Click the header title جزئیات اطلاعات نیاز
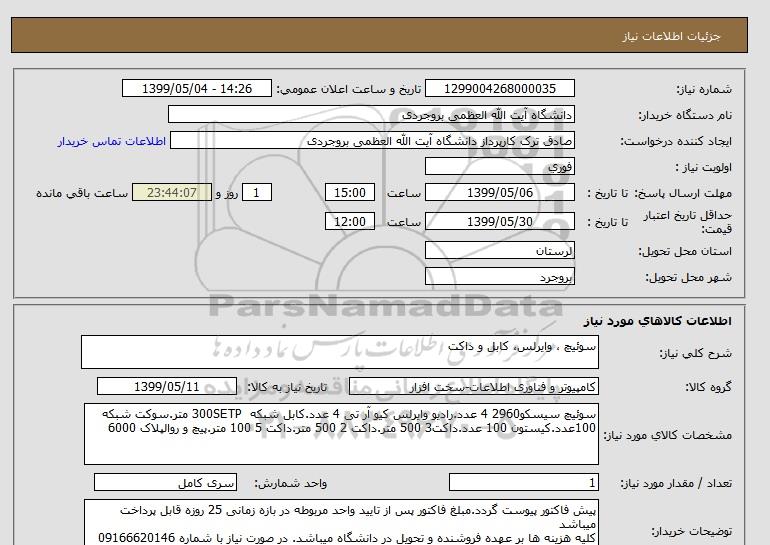Image resolution: width=770 pixels, height=545 pixels. [672, 36]
